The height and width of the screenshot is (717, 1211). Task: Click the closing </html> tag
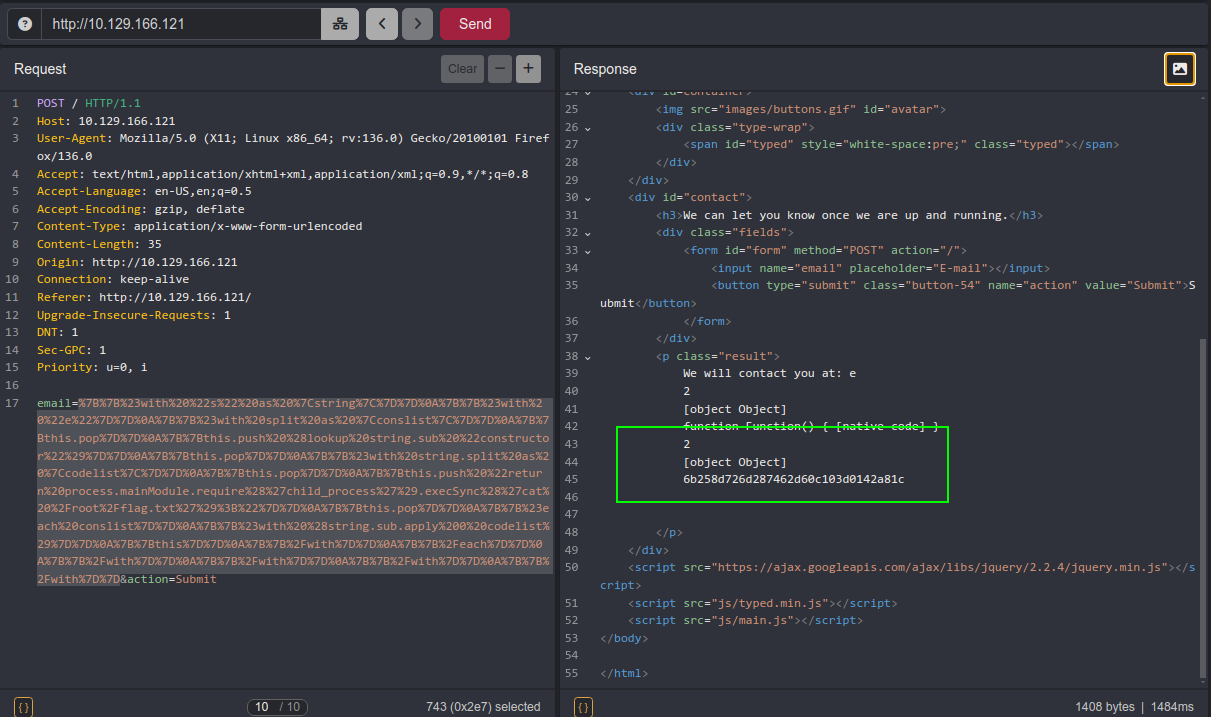coord(624,673)
